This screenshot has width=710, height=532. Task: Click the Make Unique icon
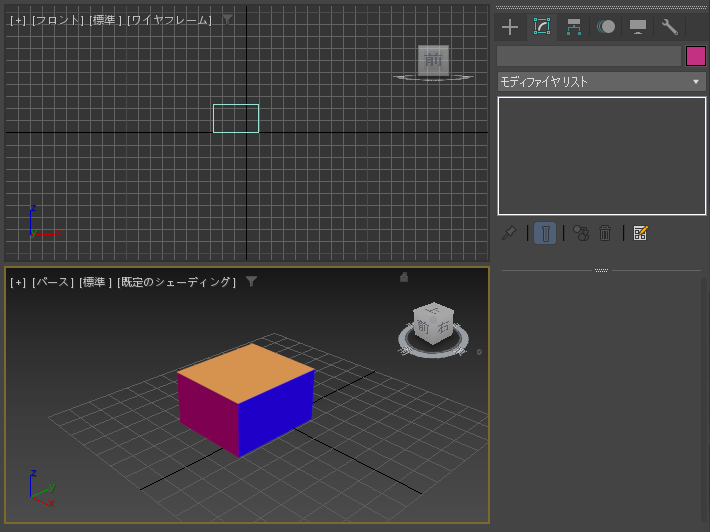(x=581, y=233)
